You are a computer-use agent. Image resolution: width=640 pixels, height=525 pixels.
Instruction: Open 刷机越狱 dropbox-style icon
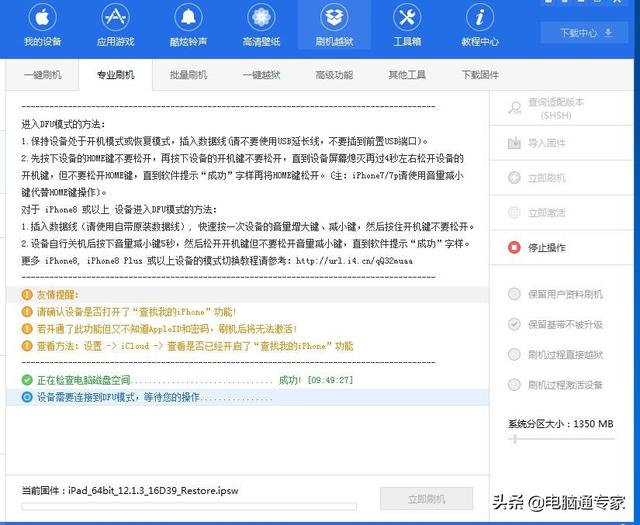click(334, 18)
